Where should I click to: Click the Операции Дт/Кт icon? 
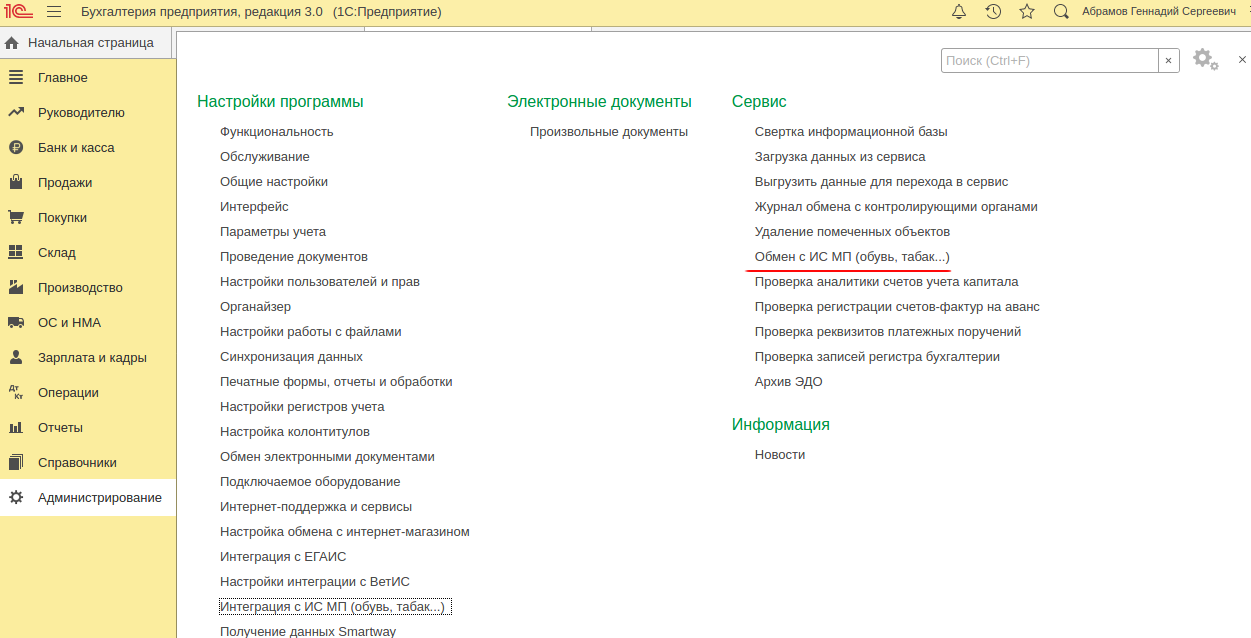[16, 392]
